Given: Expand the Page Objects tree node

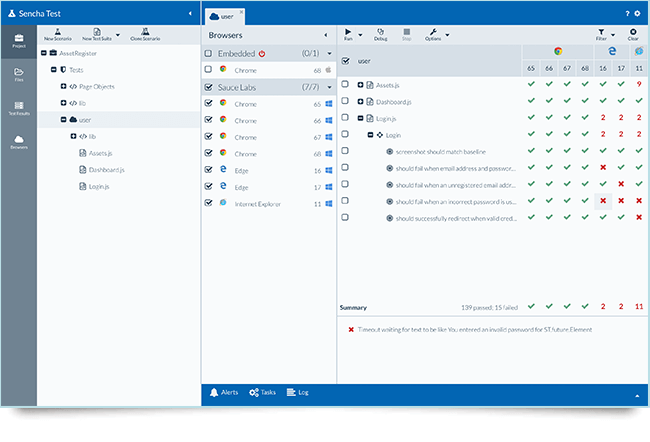Looking at the screenshot, I should coord(63,86).
